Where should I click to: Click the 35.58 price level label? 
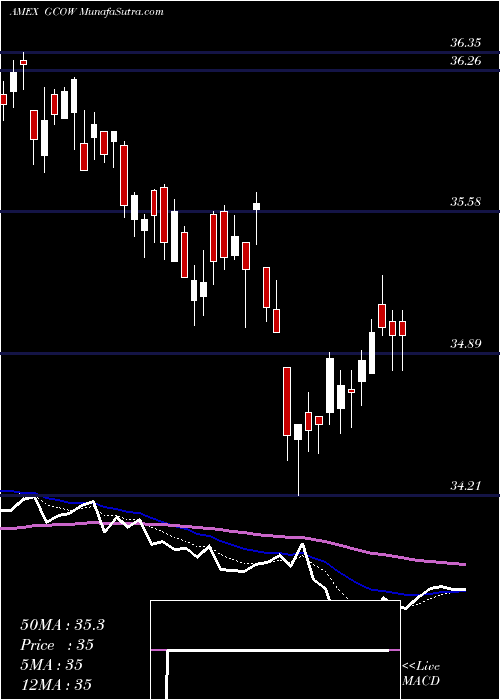pyautogui.click(x=466, y=202)
